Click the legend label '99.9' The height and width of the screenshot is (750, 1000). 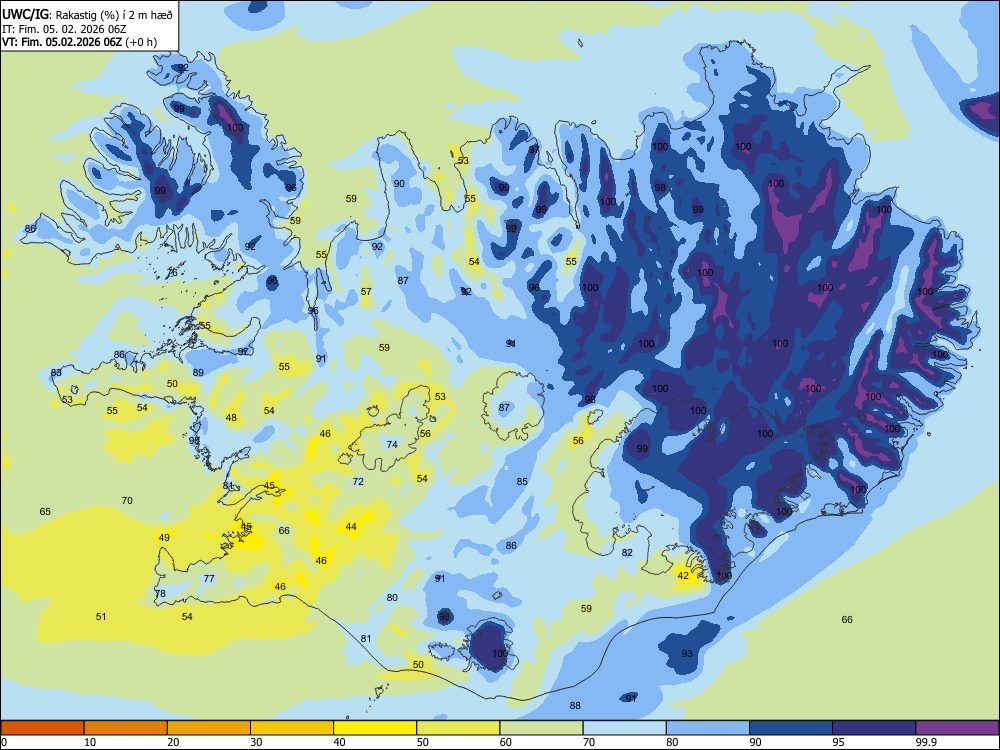(x=926, y=742)
